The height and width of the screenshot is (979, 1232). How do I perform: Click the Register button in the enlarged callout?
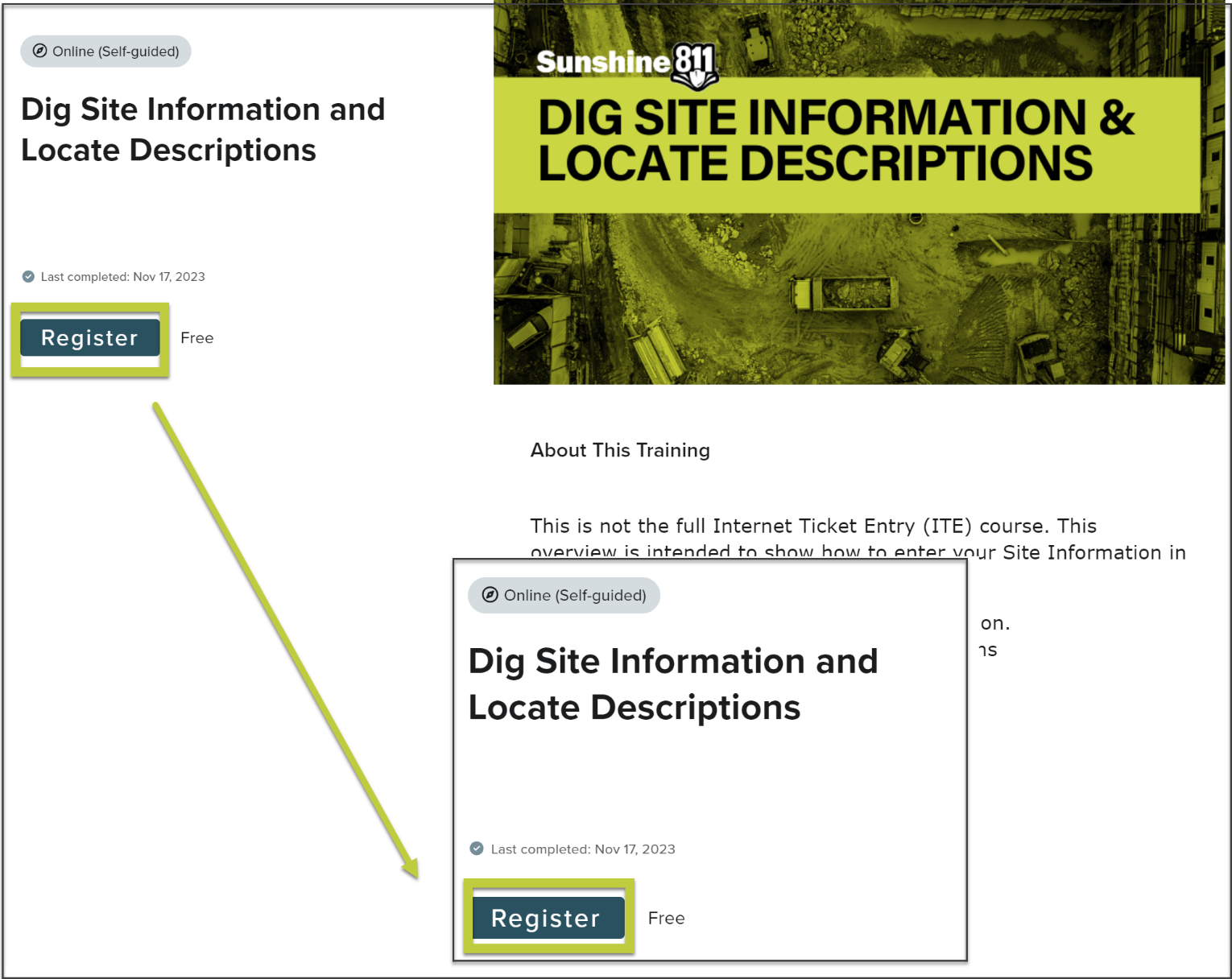(548, 918)
